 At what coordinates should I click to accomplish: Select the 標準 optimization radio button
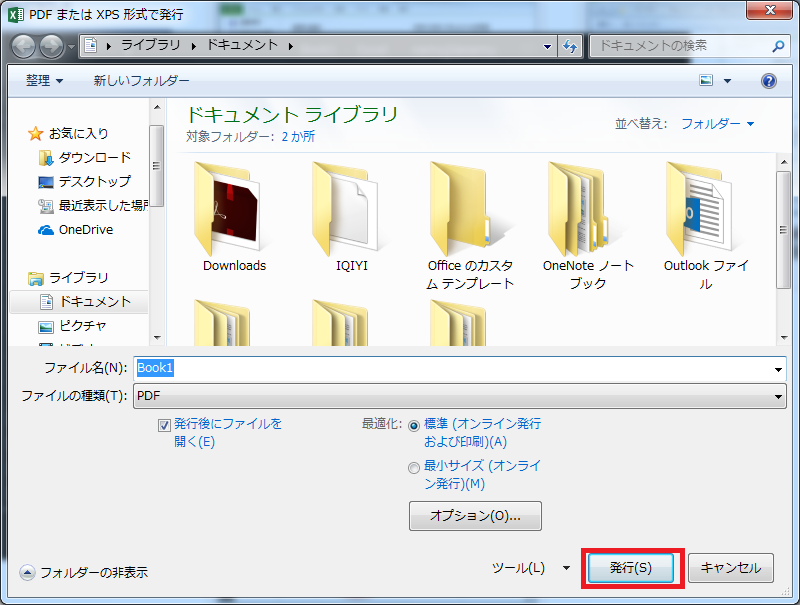[413, 422]
